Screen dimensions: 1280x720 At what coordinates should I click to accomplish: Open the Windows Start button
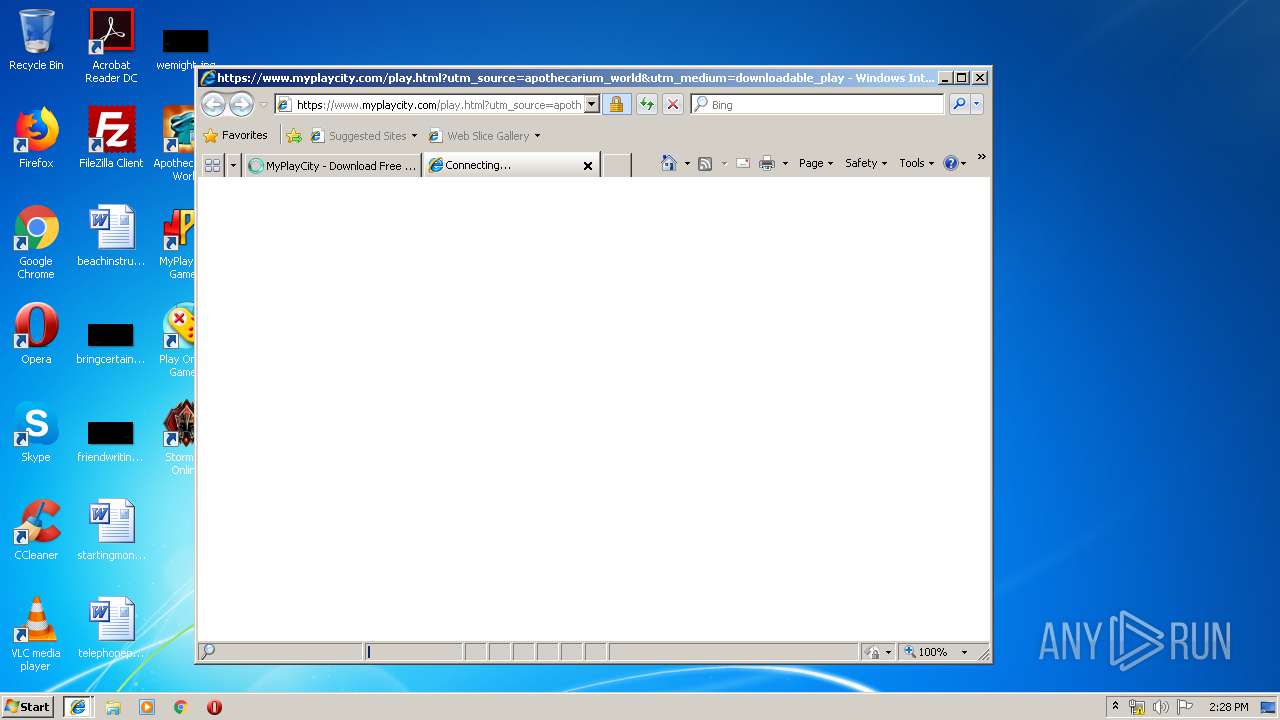[x=28, y=707]
